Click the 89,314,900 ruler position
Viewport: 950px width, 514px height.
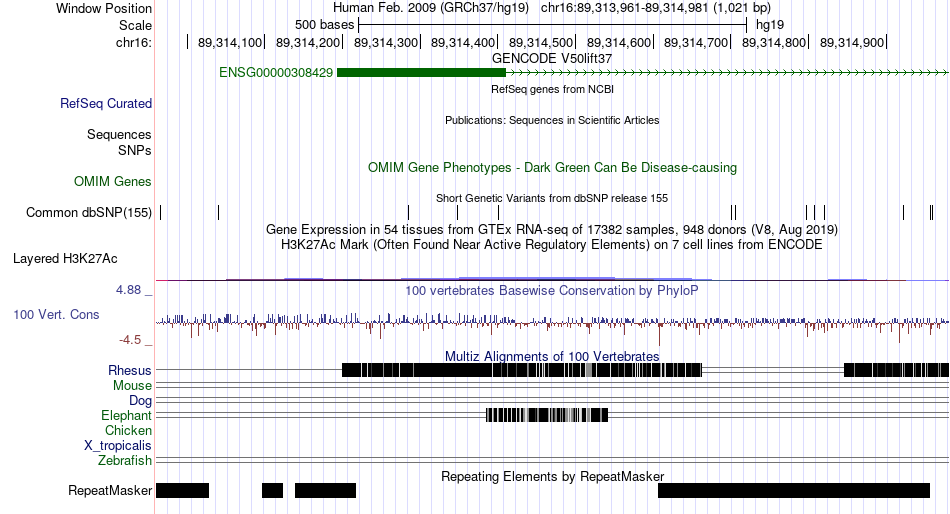(852, 42)
